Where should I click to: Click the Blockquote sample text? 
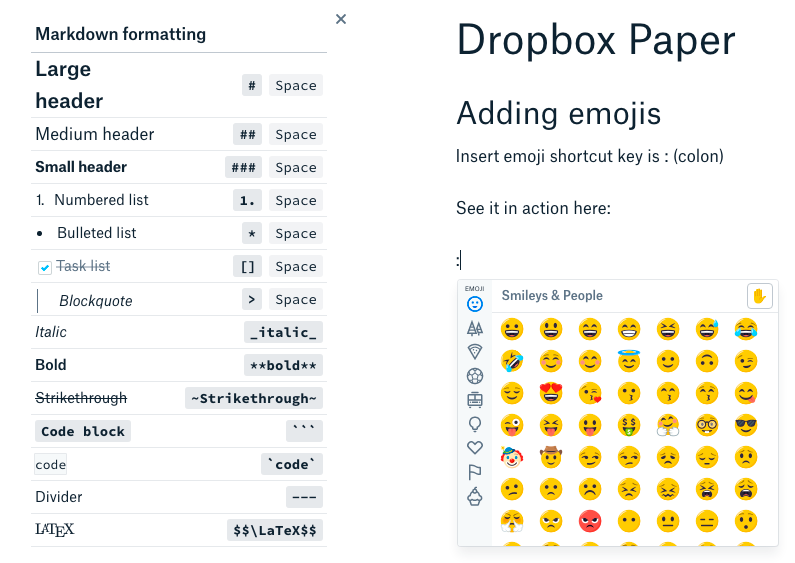[96, 301]
